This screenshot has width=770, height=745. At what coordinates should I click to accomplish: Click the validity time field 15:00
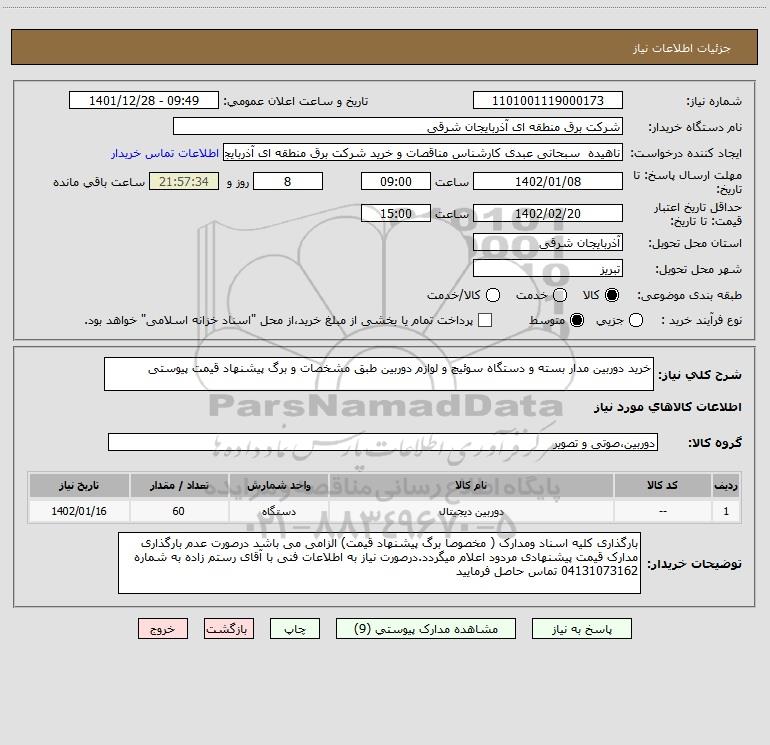coord(396,213)
